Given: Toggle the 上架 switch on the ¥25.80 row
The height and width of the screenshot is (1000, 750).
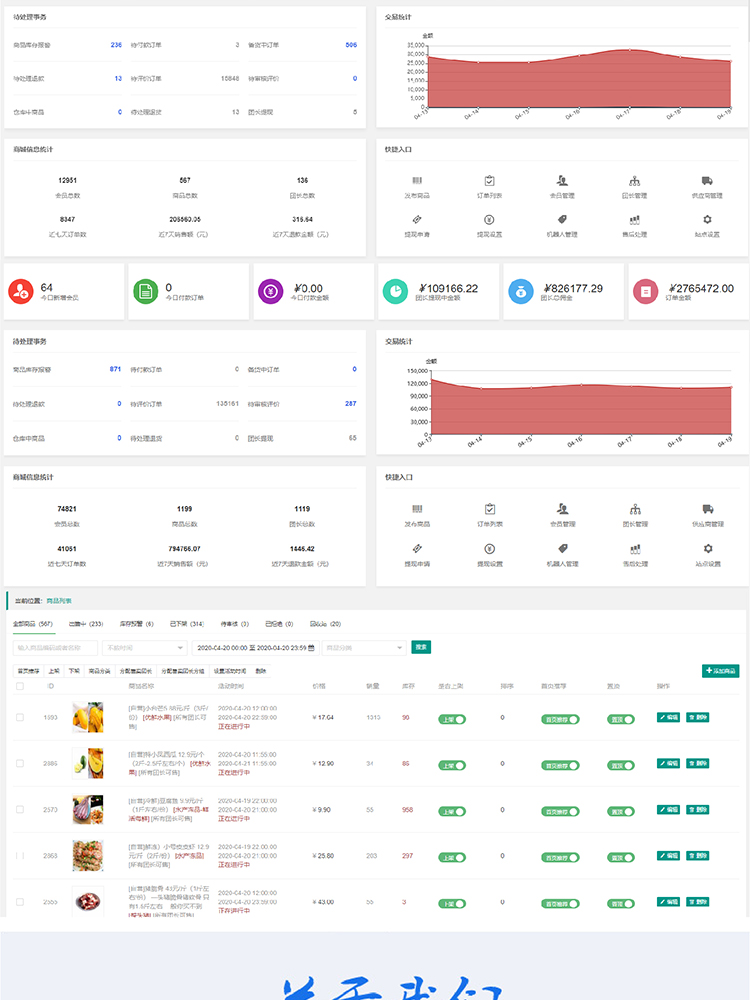Looking at the screenshot, I should tap(452, 858).
